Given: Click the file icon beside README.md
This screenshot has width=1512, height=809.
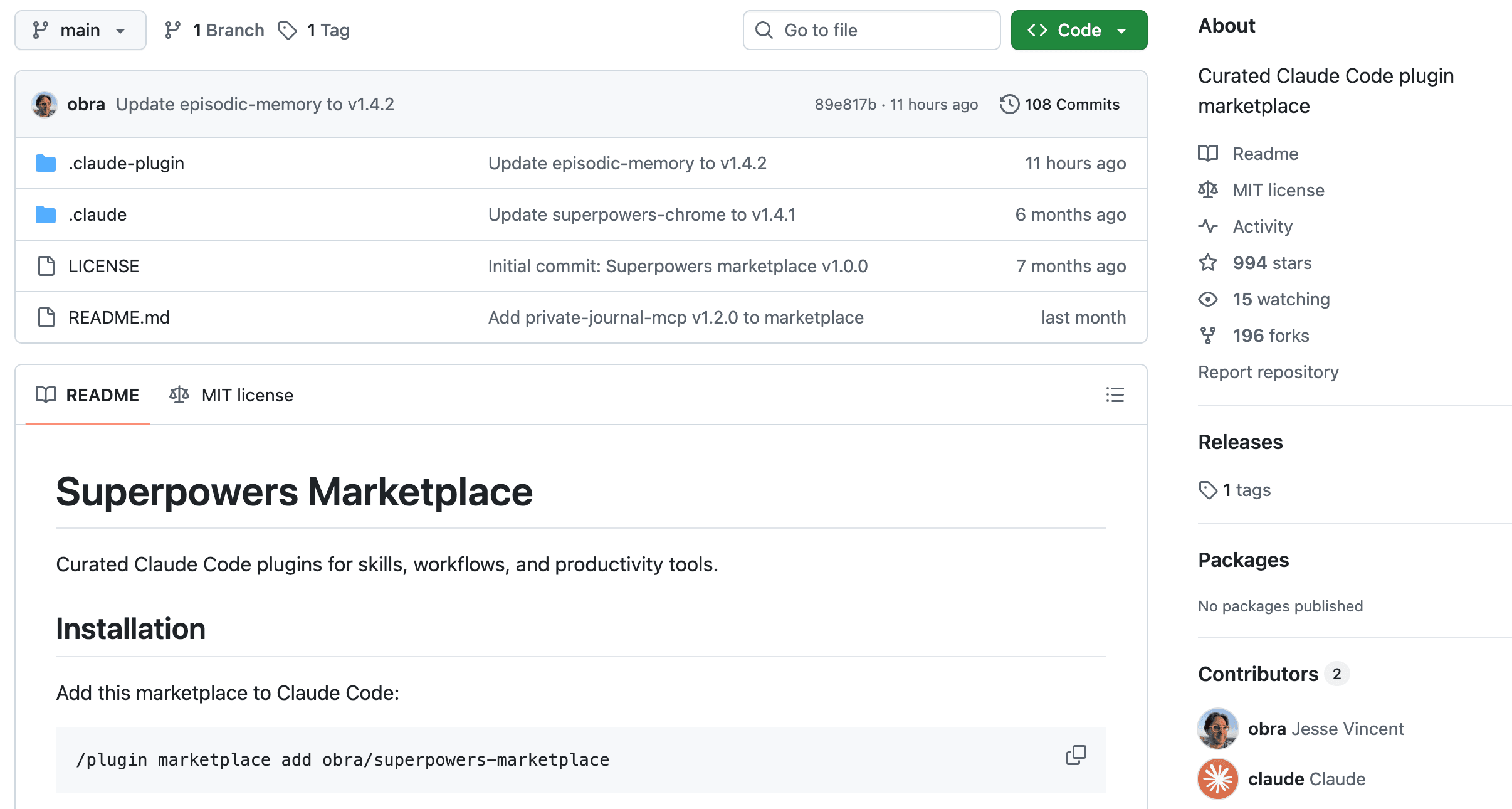Looking at the screenshot, I should [x=46, y=317].
